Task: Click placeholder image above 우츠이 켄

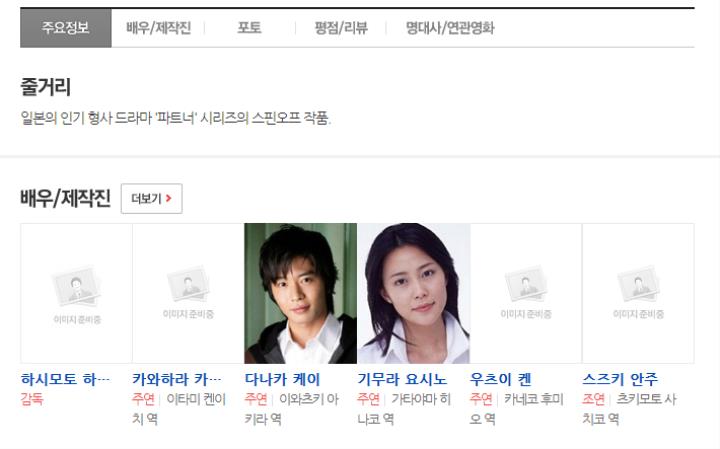Action: click(x=526, y=293)
